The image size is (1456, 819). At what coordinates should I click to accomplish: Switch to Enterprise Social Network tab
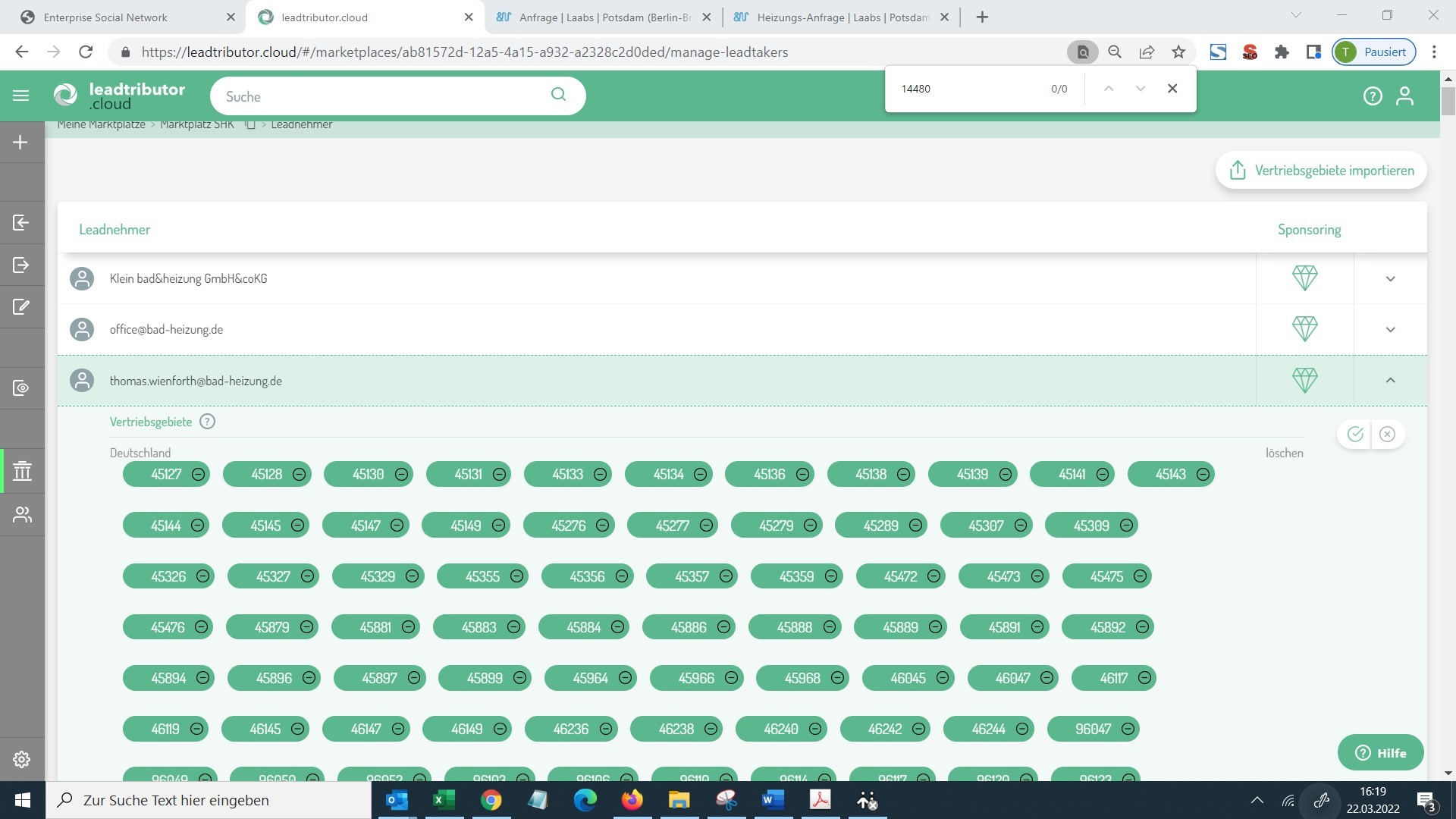pyautogui.click(x=106, y=17)
